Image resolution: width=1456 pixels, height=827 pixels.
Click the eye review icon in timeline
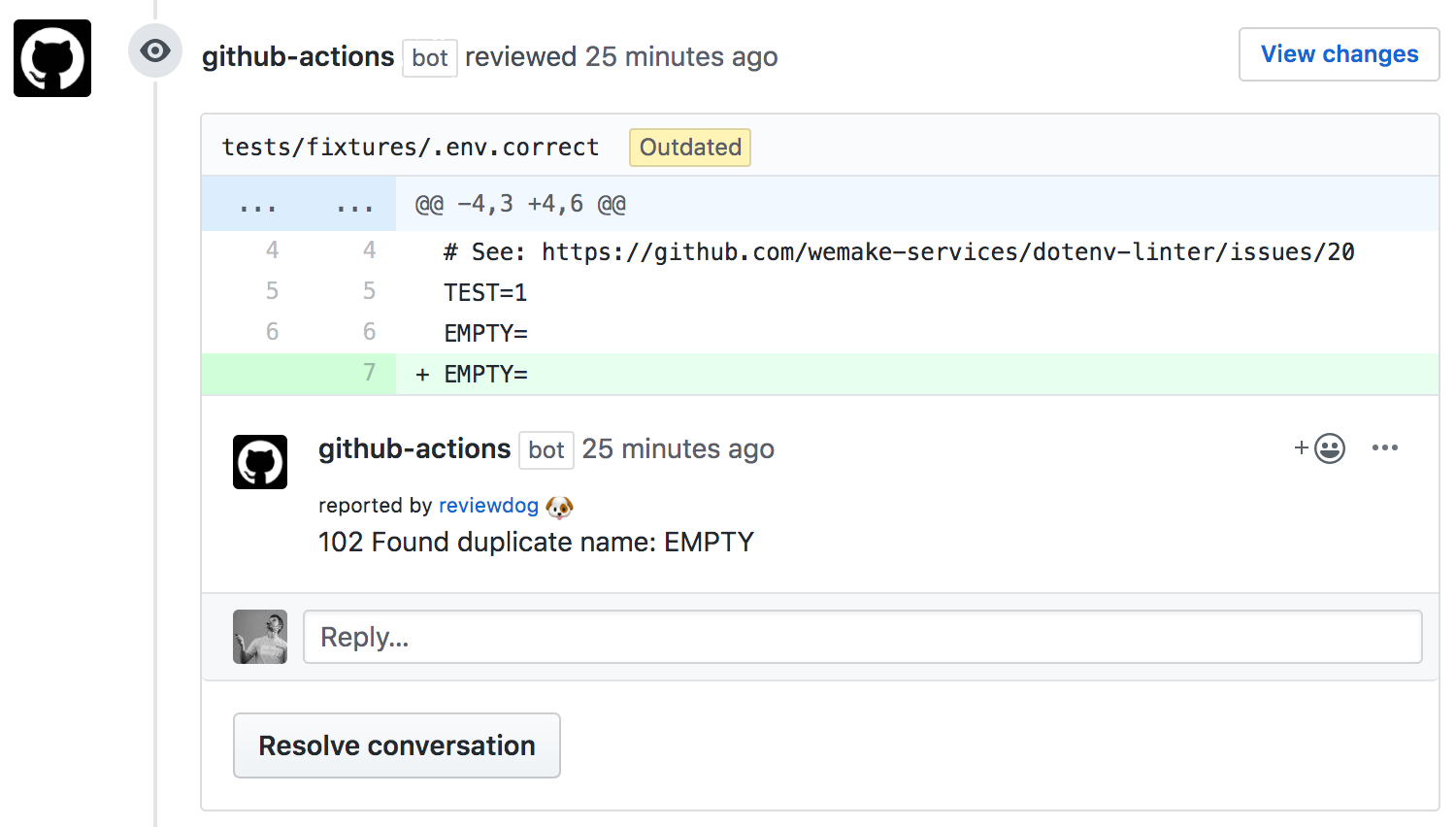coord(155,50)
